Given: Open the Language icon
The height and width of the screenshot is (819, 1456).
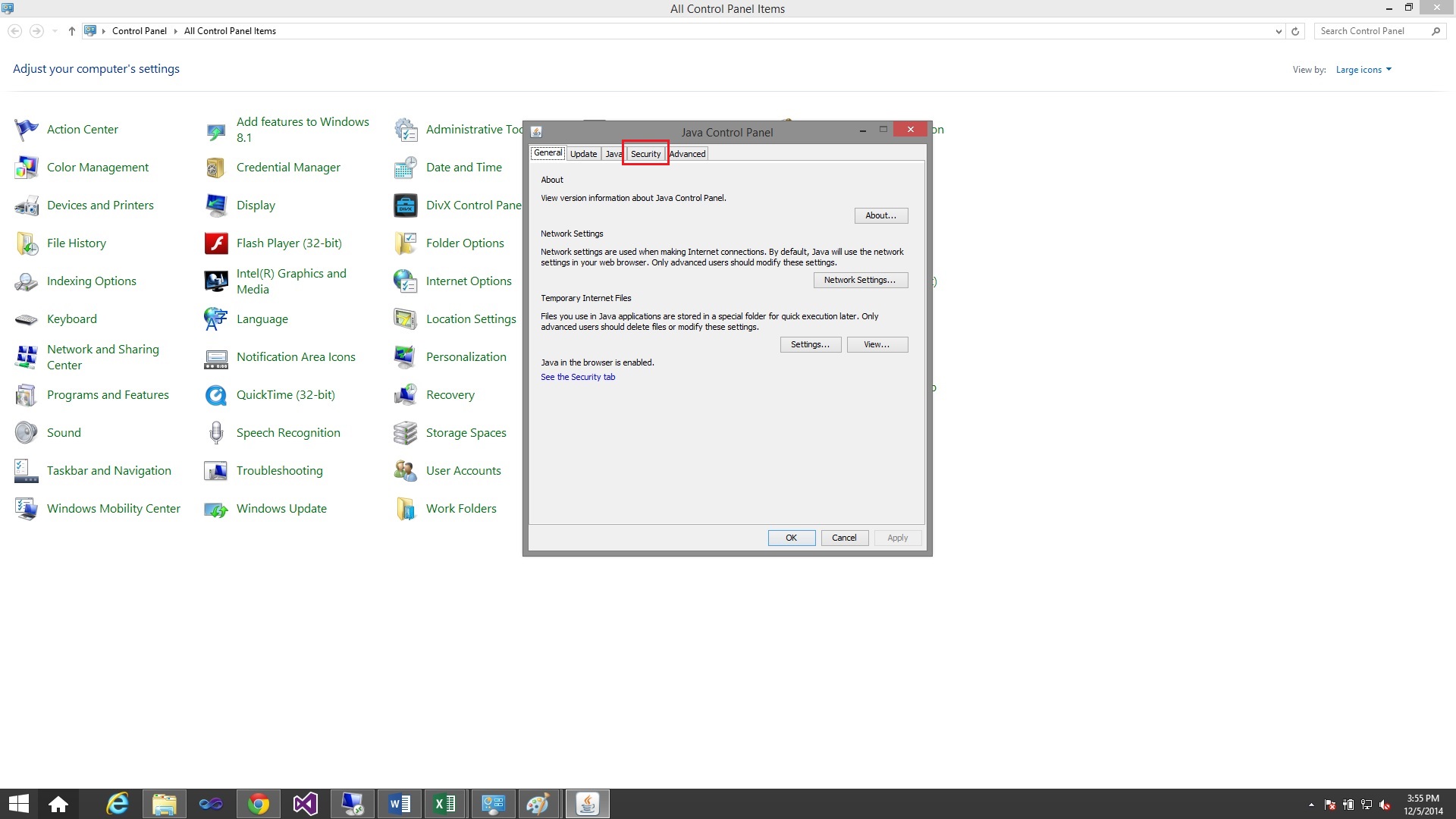Looking at the screenshot, I should [216, 319].
